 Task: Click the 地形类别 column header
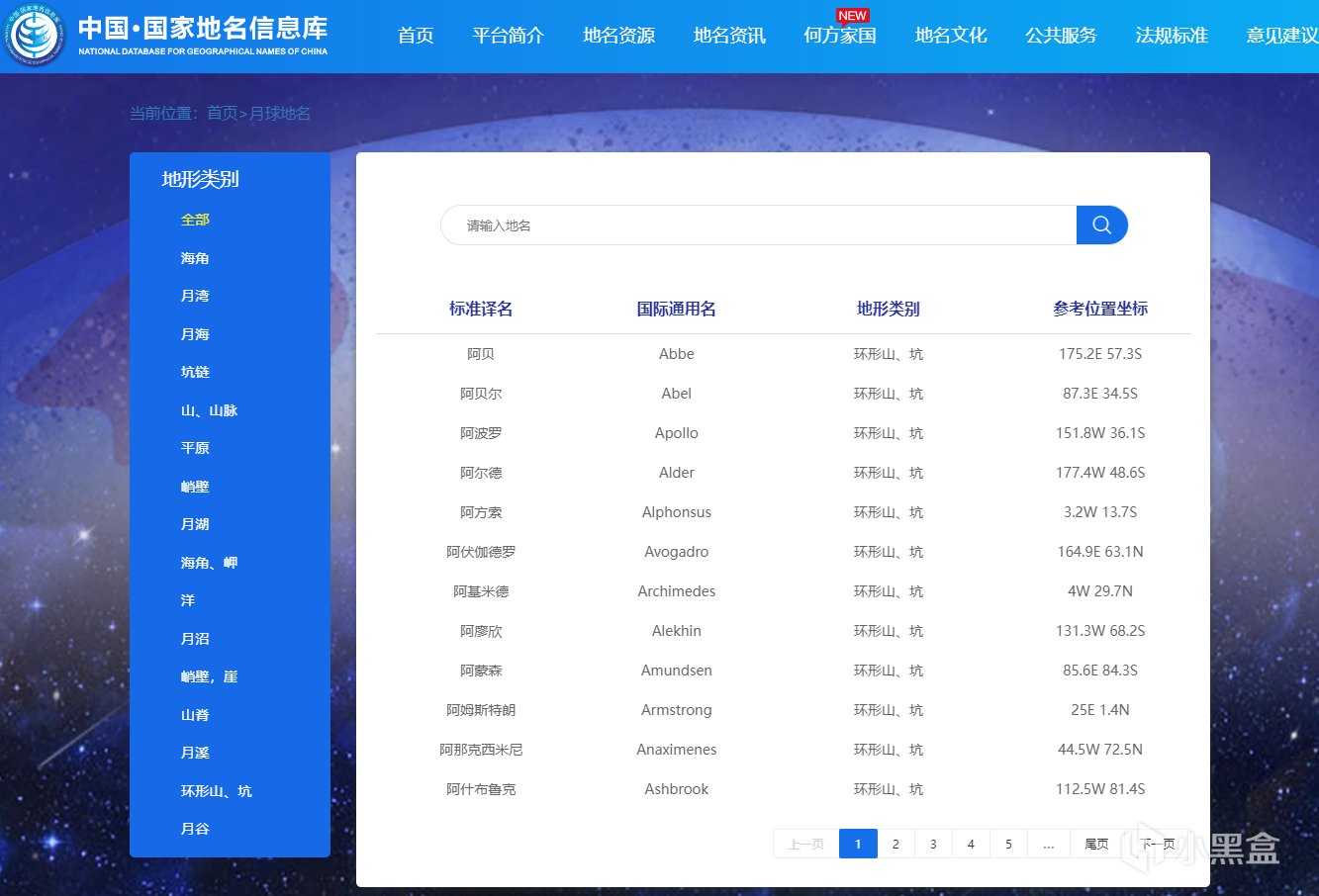pos(889,309)
